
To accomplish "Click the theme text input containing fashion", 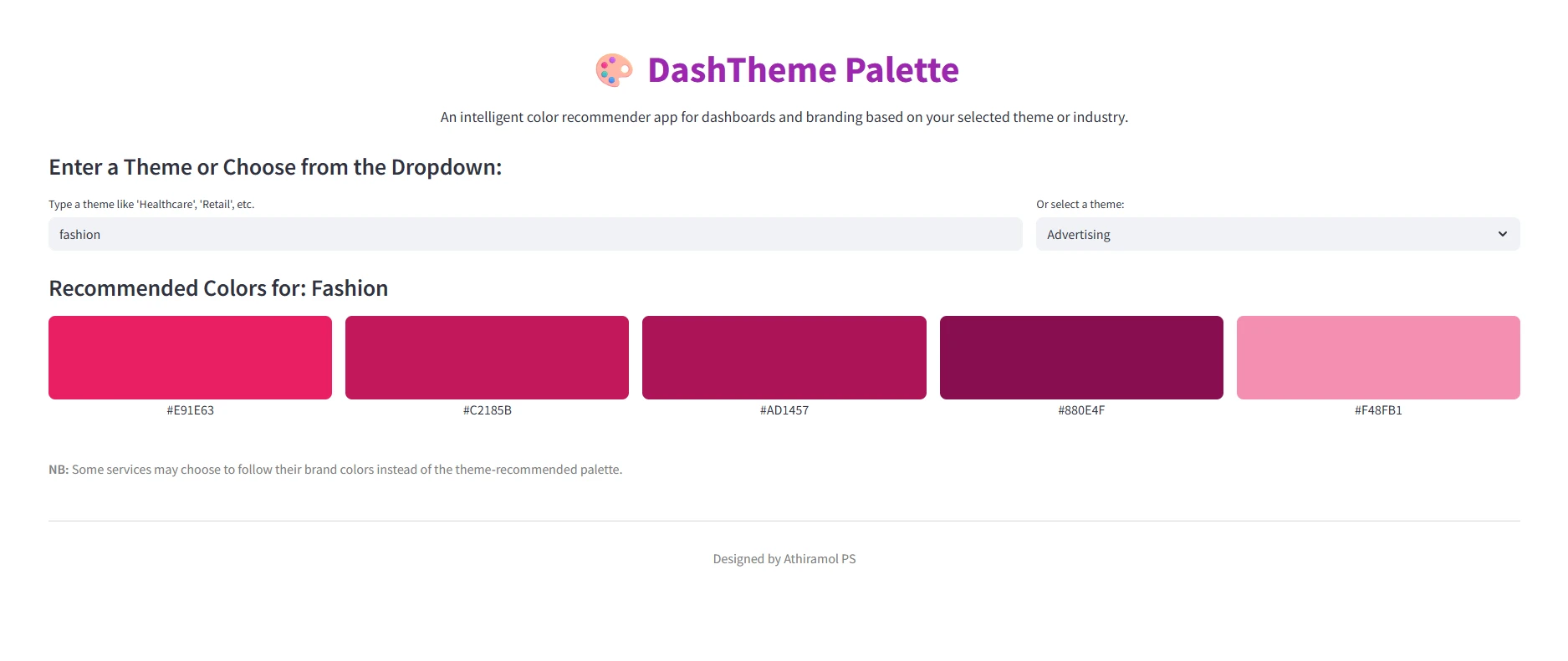I will pyautogui.click(x=535, y=234).
